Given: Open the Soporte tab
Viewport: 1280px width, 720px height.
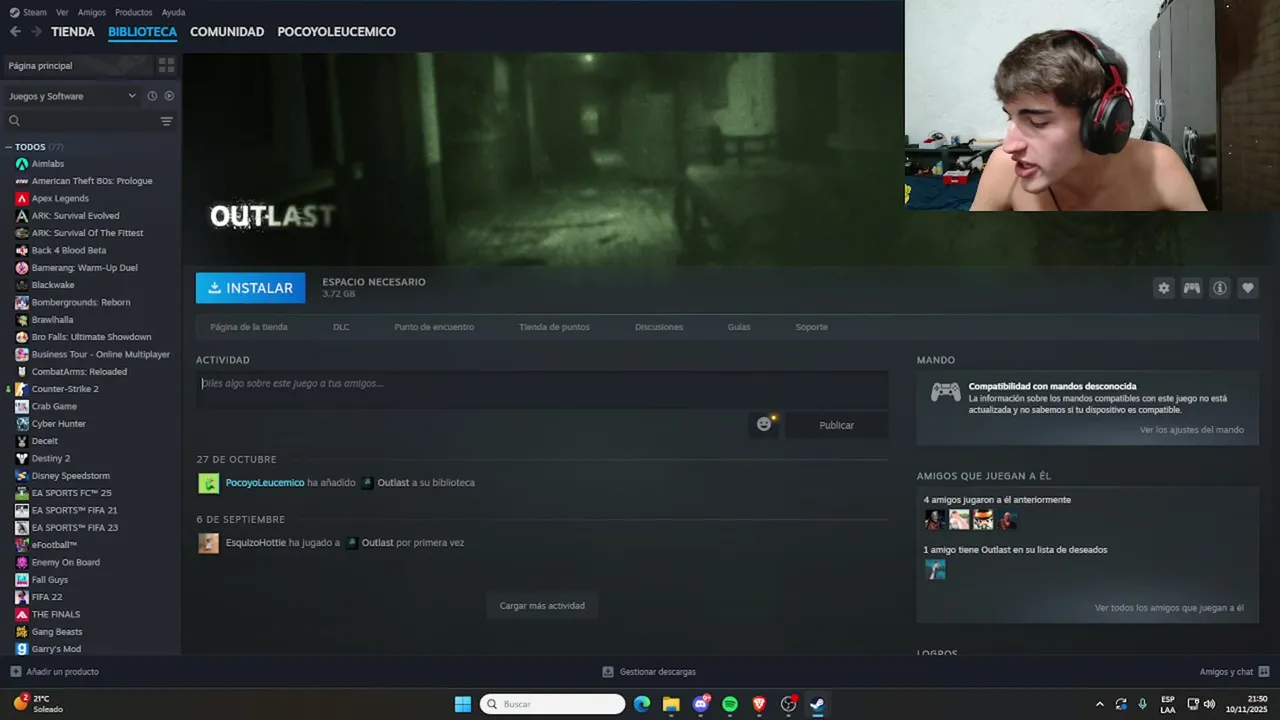Looking at the screenshot, I should click(x=811, y=327).
